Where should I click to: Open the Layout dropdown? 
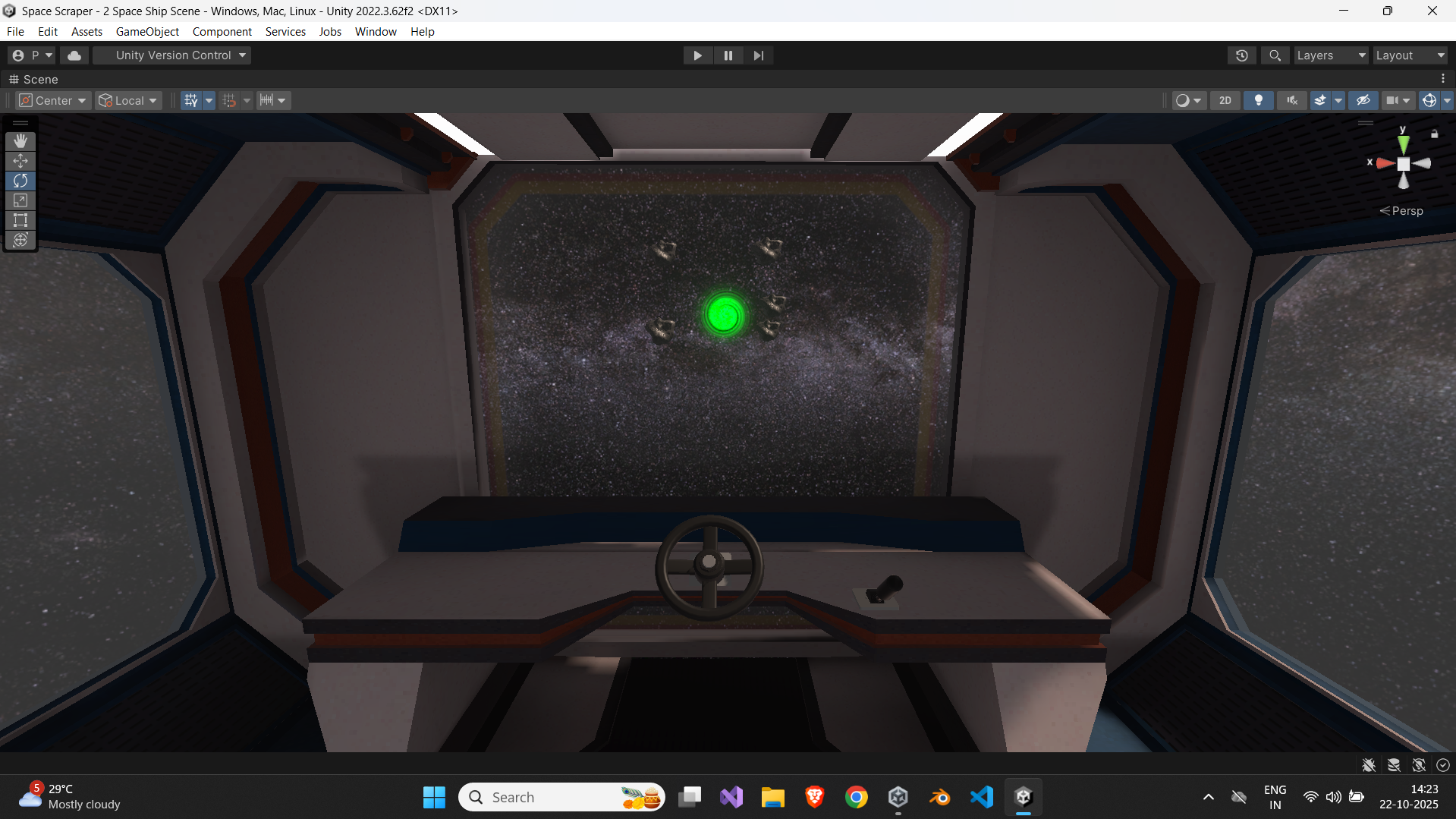(x=1410, y=55)
